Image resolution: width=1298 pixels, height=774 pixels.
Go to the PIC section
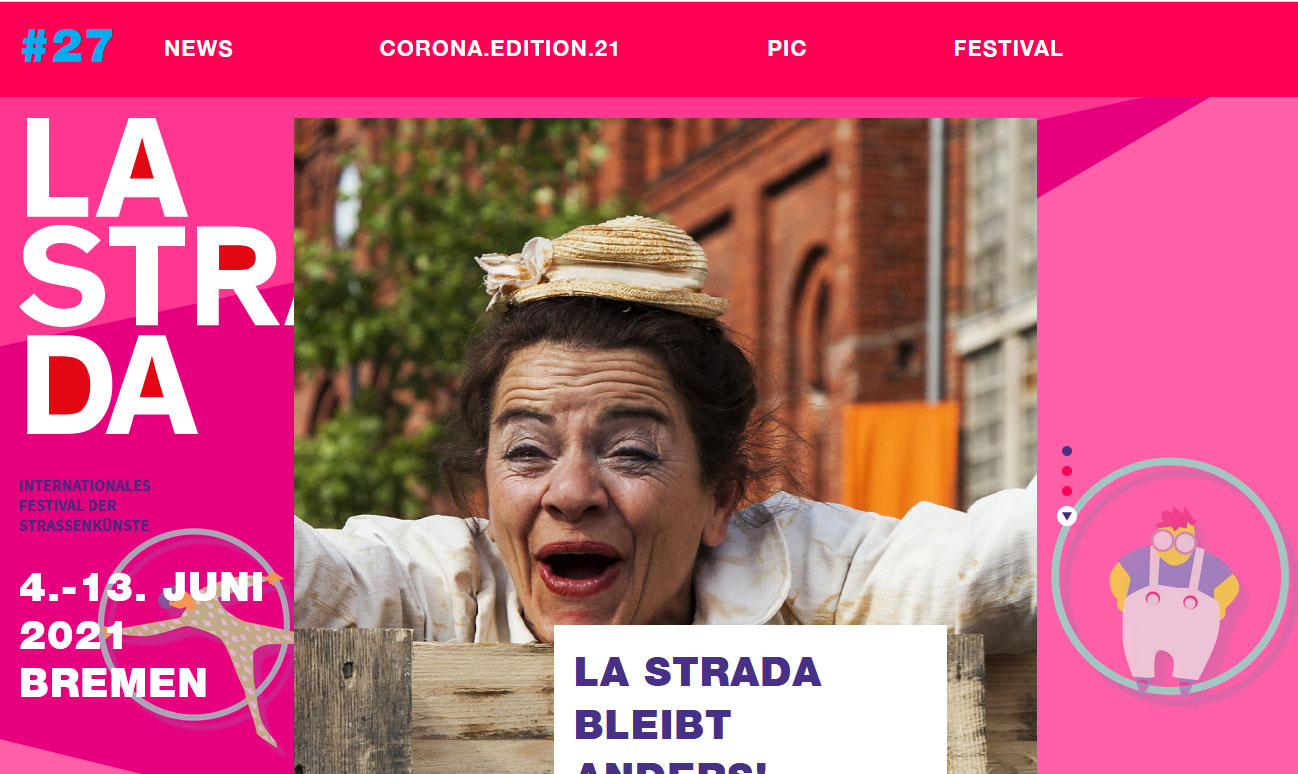click(x=787, y=48)
